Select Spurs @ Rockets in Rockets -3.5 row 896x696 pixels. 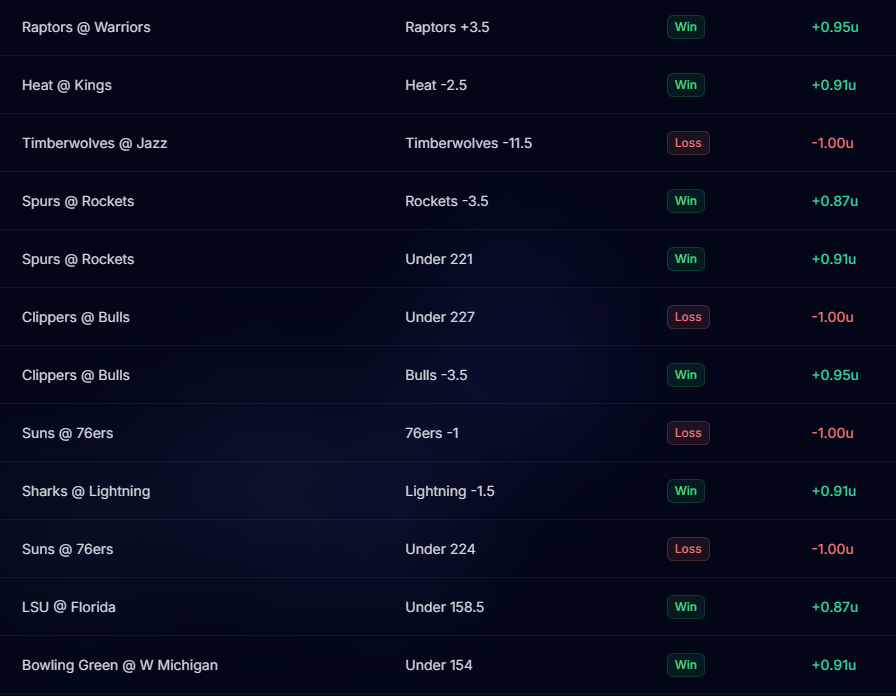pyautogui.click(x=78, y=201)
